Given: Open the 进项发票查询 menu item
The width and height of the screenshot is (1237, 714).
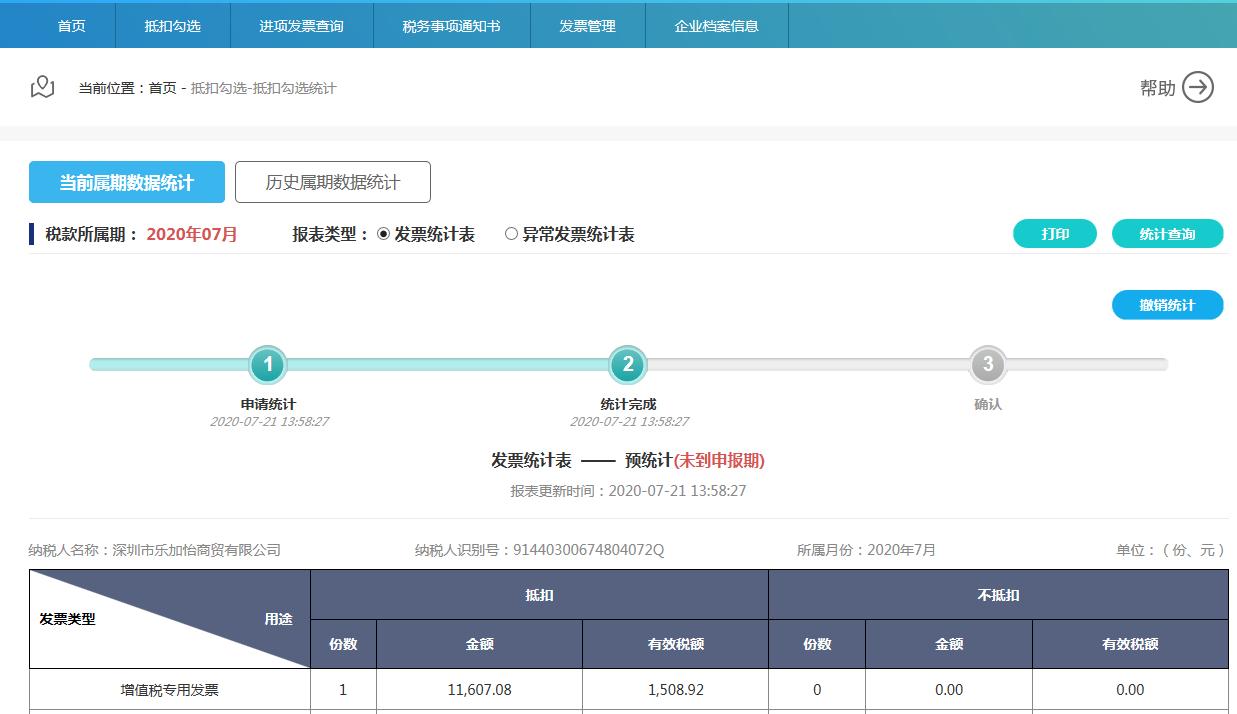Looking at the screenshot, I should click(302, 25).
